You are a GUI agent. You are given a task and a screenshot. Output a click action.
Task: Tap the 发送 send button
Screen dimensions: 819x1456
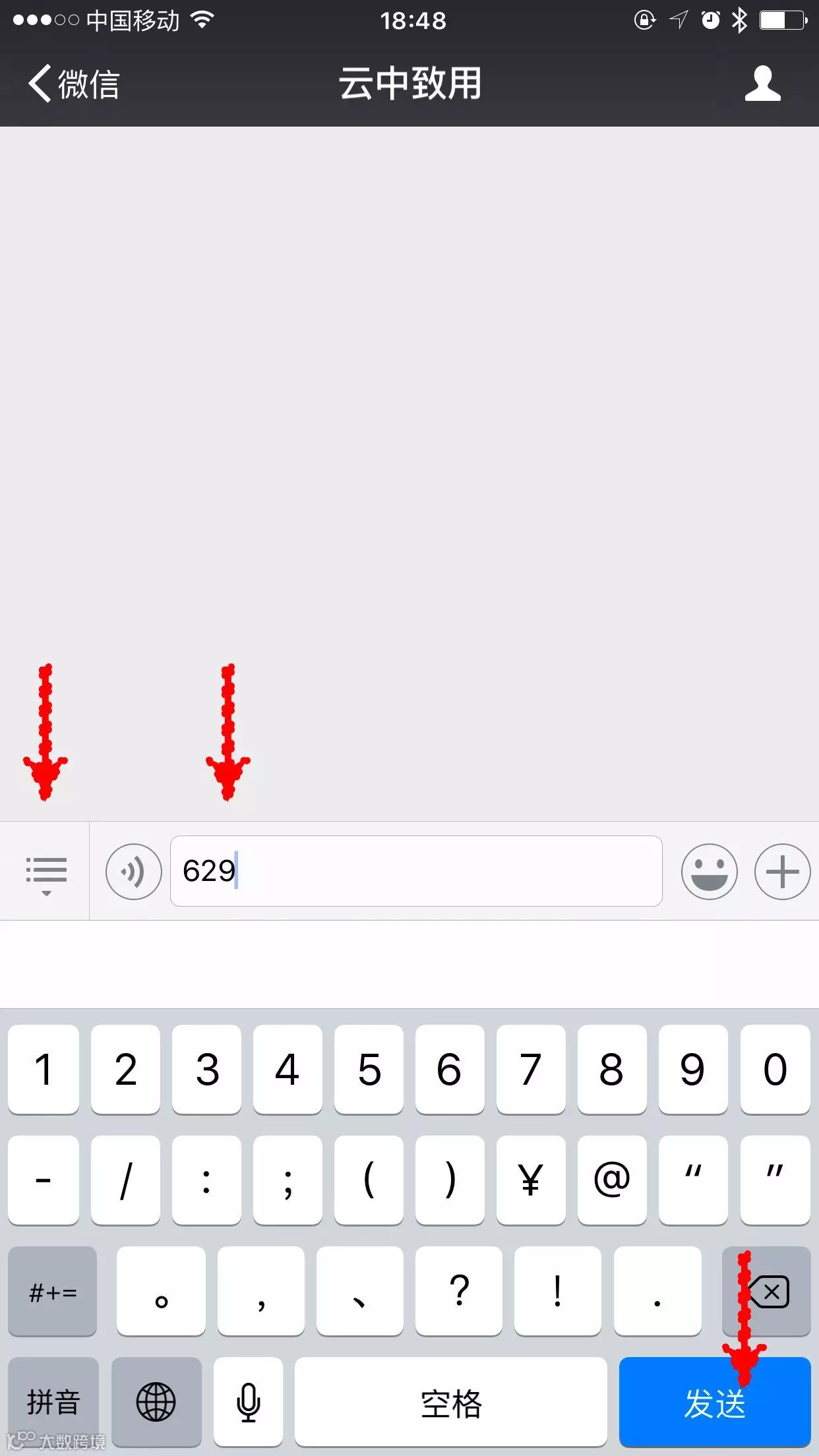click(715, 1401)
